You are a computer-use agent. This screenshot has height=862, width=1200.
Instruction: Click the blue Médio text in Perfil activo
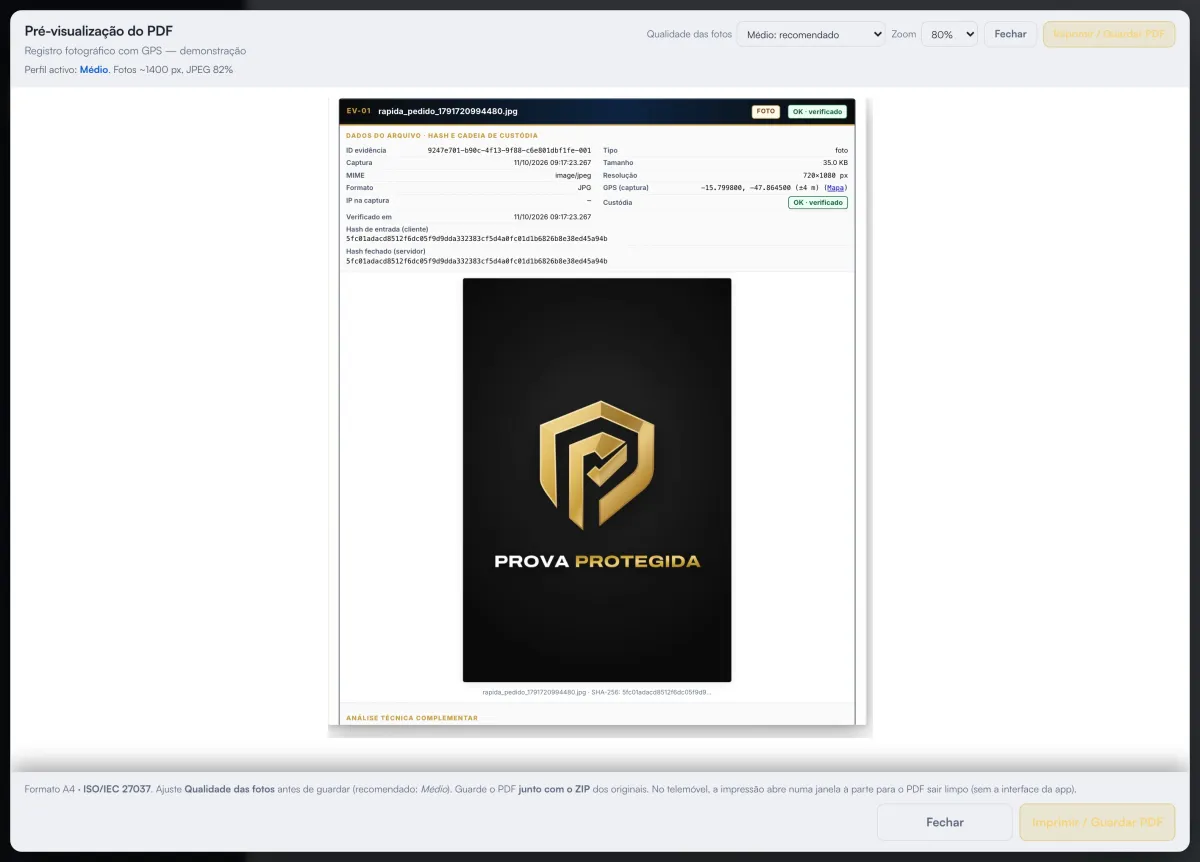(x=94, y=70)
